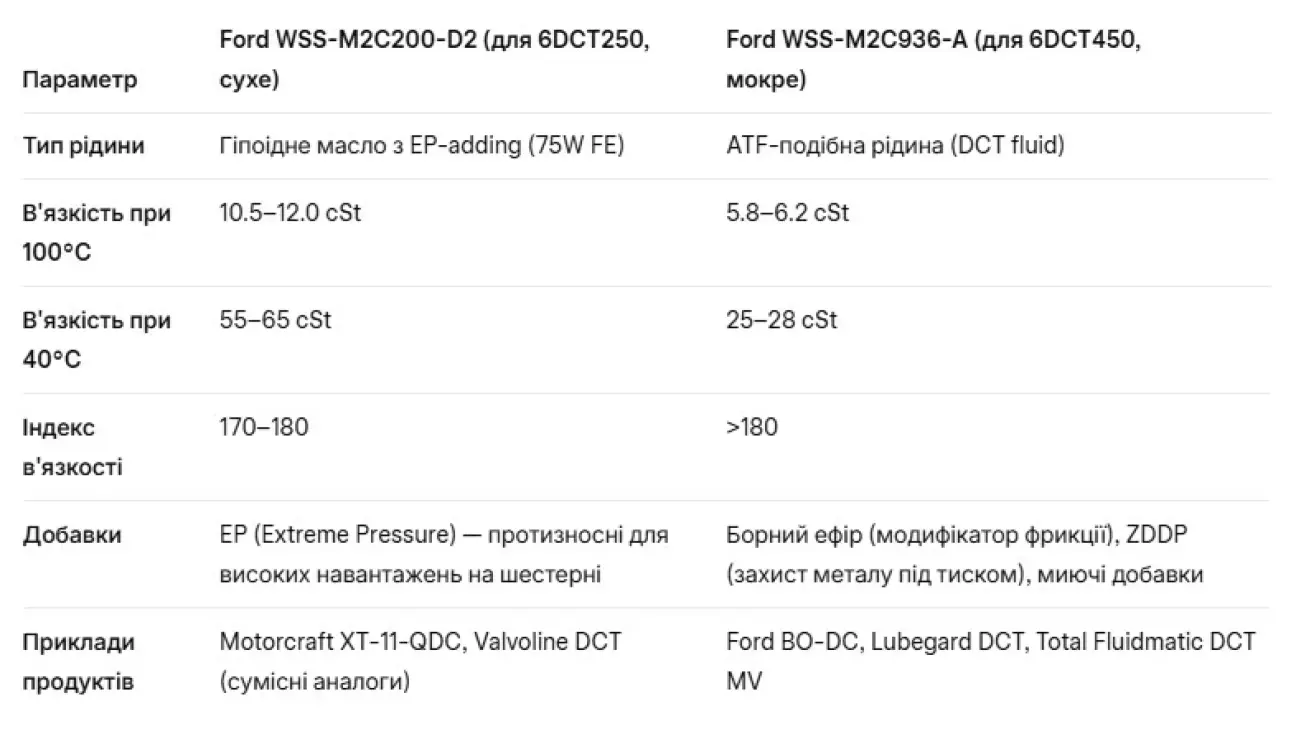Click the "170–180" viscosity index value
This screenshot has height=744, width=1296.
(264, 427)
